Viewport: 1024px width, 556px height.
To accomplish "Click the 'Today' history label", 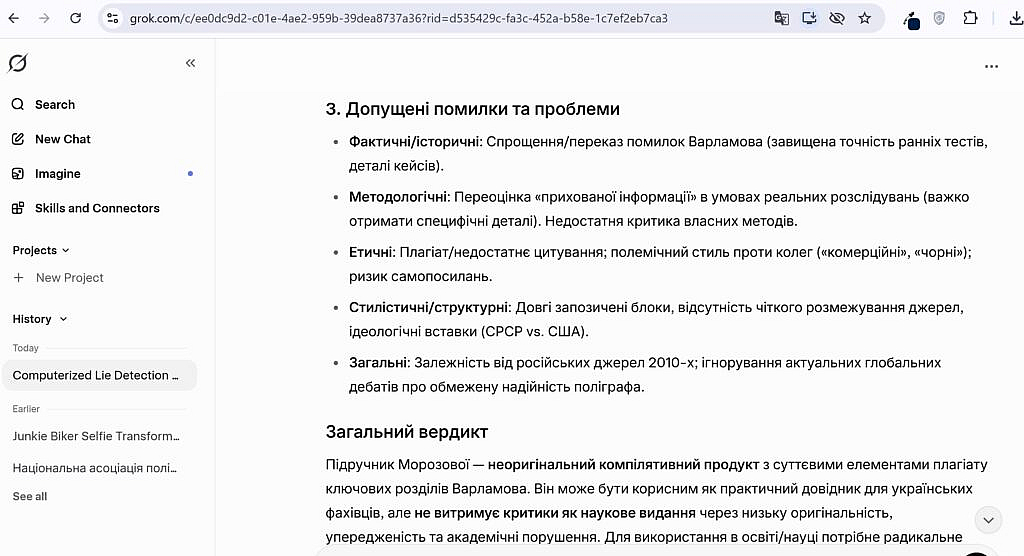I will pos(25,348).
